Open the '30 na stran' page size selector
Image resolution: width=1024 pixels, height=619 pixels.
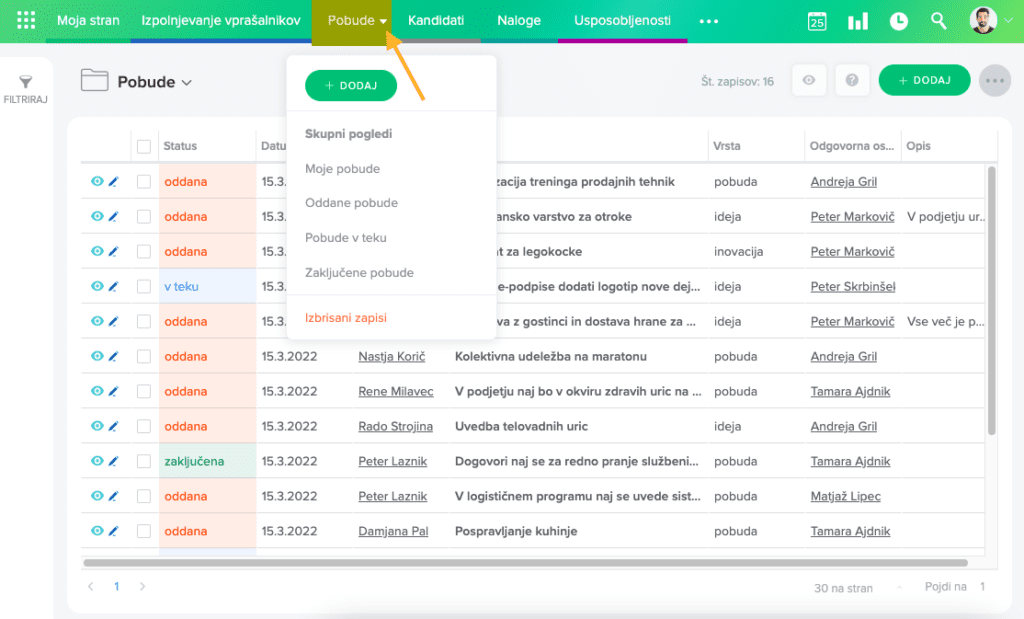tap(843, 588)
